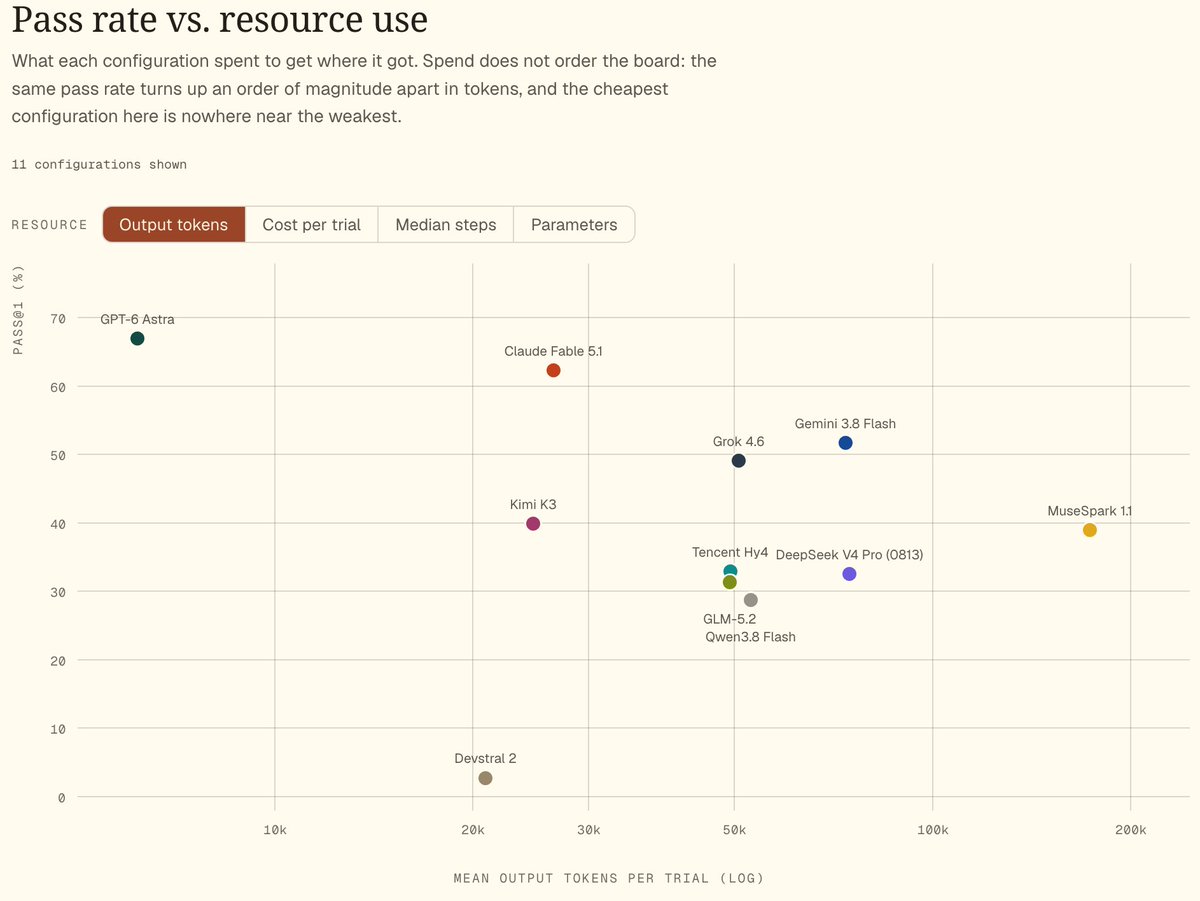This screenshot has width=1200, height=901.
Task: Click the GPT-6 Astra data point
Action: [137, 338]
